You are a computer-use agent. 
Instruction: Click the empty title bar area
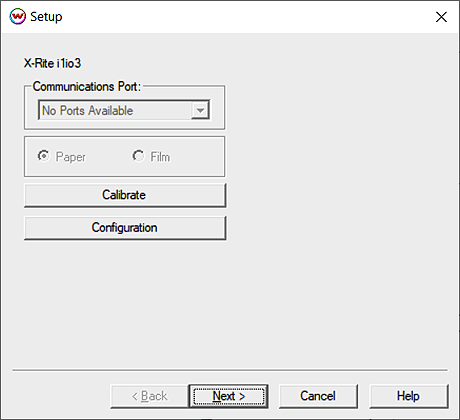tap(247, 17)
